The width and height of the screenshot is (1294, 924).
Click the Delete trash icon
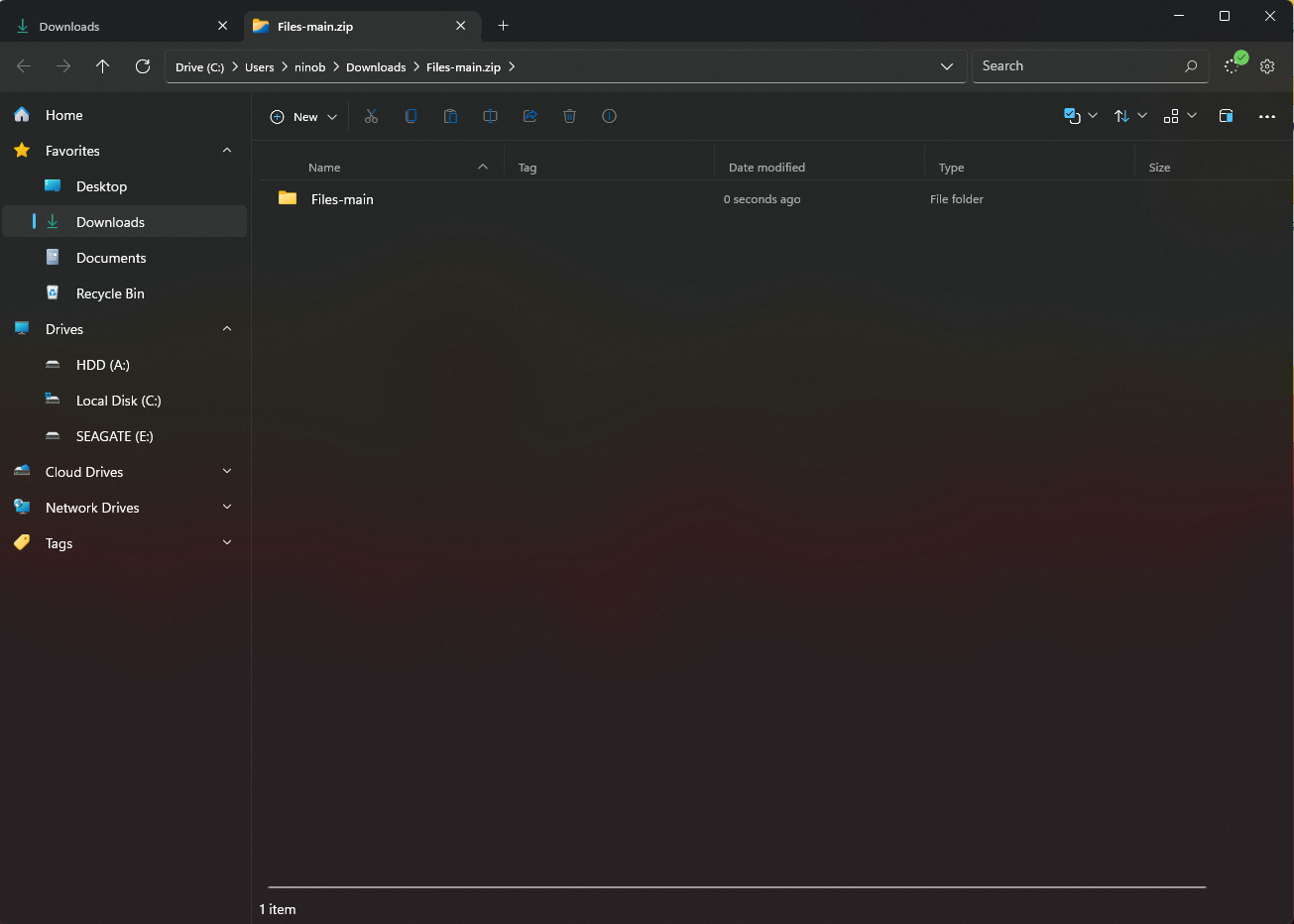[x=569, y=116]
